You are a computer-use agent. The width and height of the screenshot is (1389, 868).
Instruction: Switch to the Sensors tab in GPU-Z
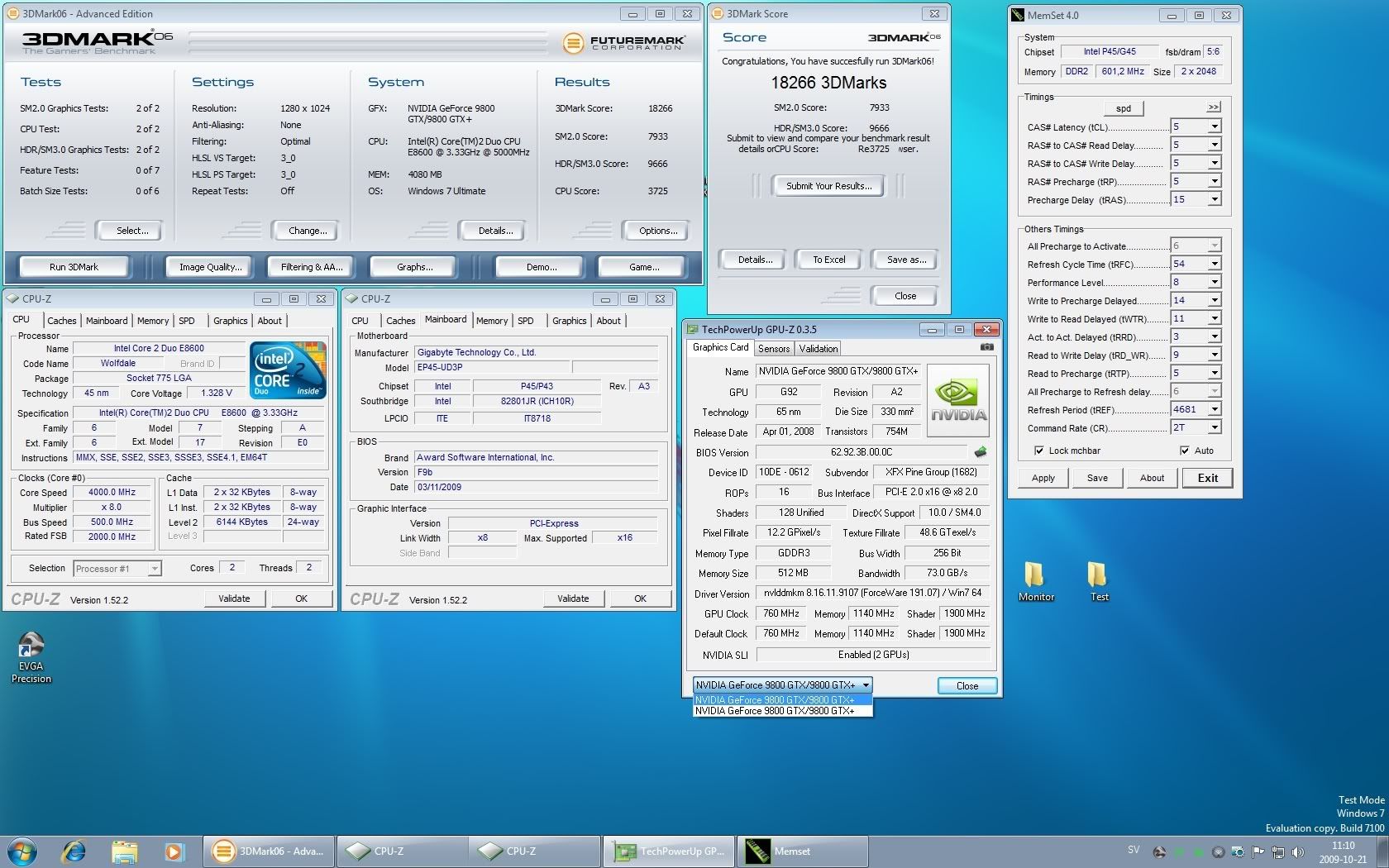point(774,349)
